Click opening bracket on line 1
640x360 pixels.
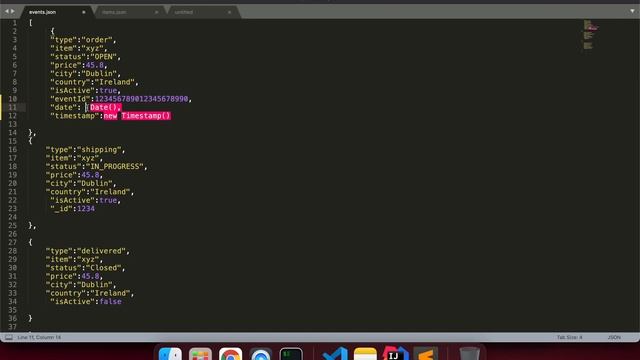tap(30, 23)
